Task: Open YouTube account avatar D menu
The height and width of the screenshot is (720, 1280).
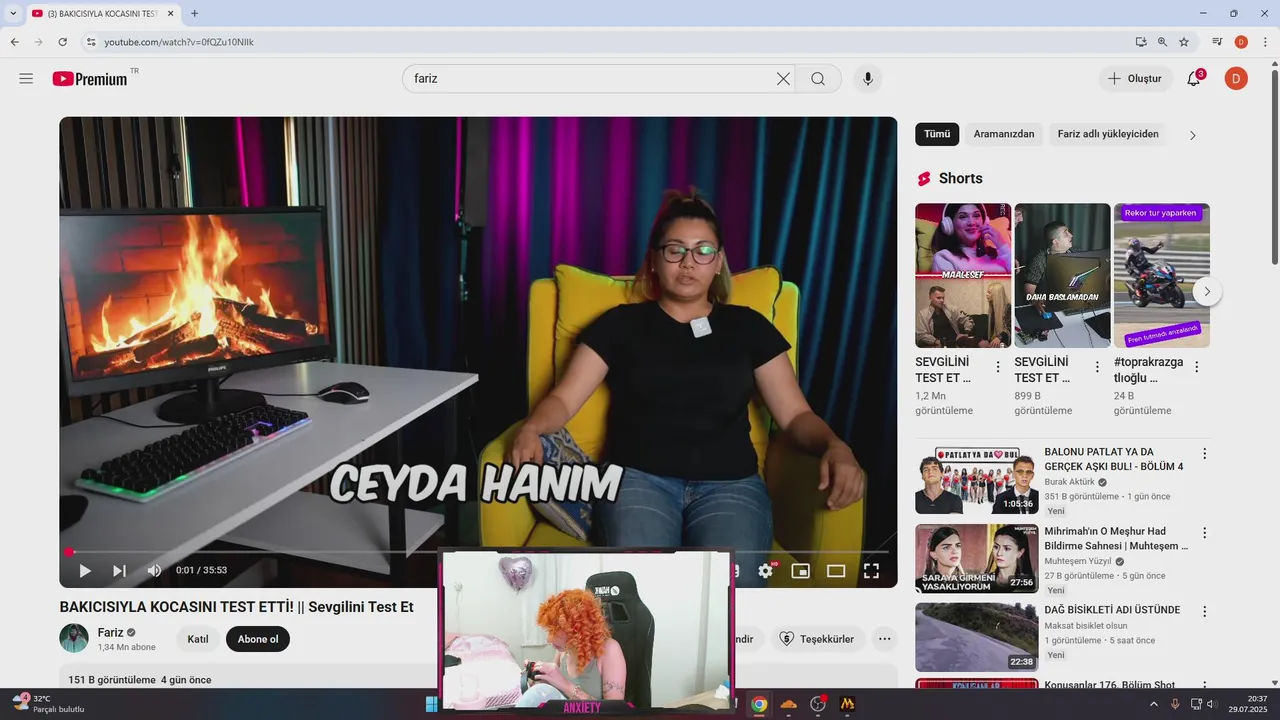Action: pos(1236,79)
